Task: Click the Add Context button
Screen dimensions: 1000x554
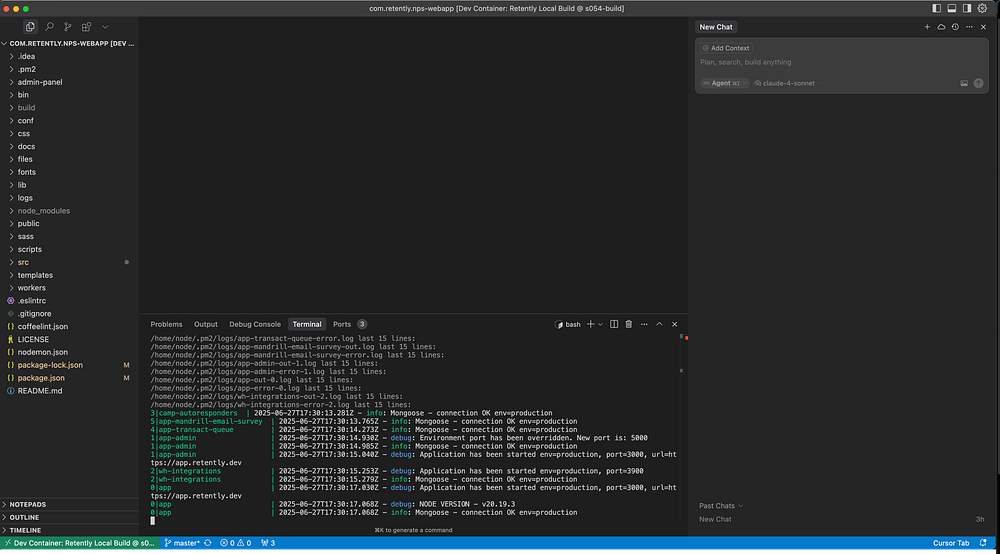Action: [x=726, y=48]
